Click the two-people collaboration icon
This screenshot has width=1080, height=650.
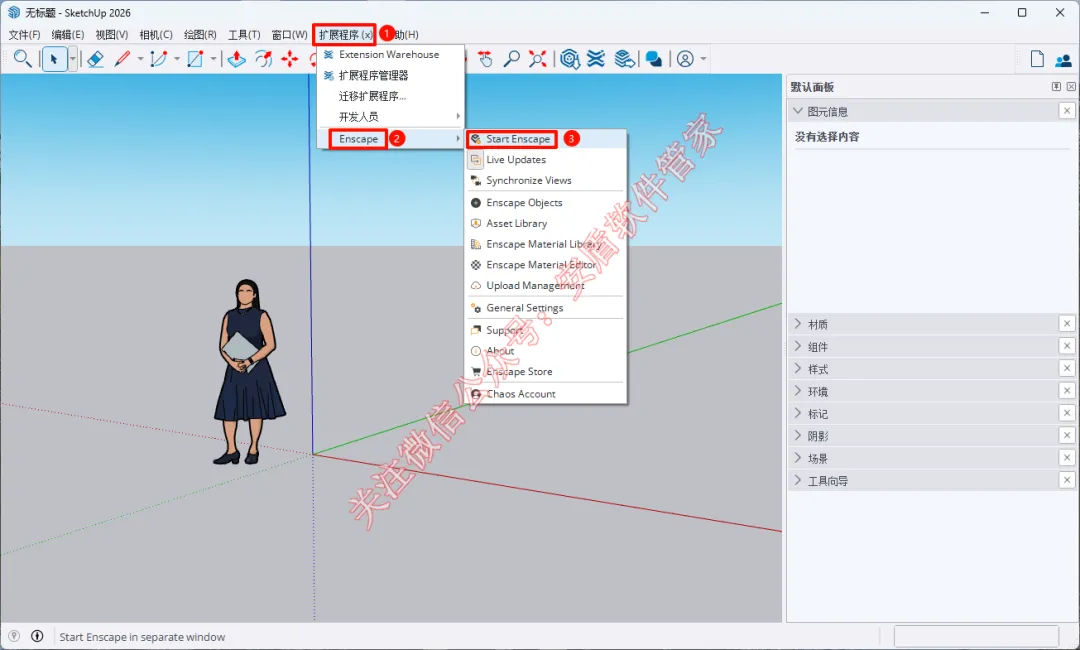(1063, 60)
